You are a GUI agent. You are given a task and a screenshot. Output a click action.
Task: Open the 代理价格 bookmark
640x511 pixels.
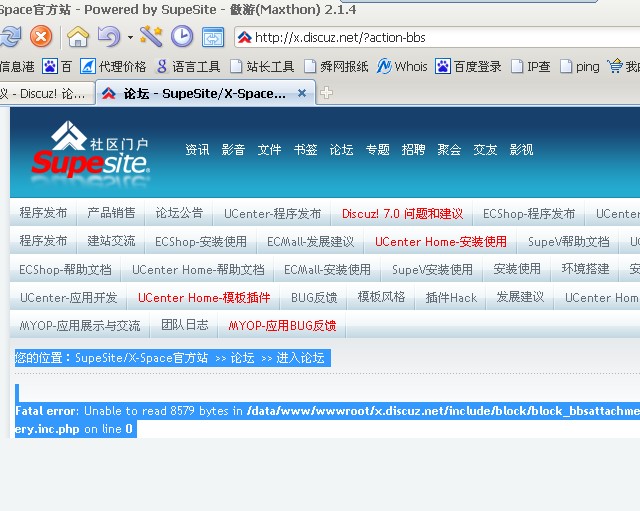113,66
